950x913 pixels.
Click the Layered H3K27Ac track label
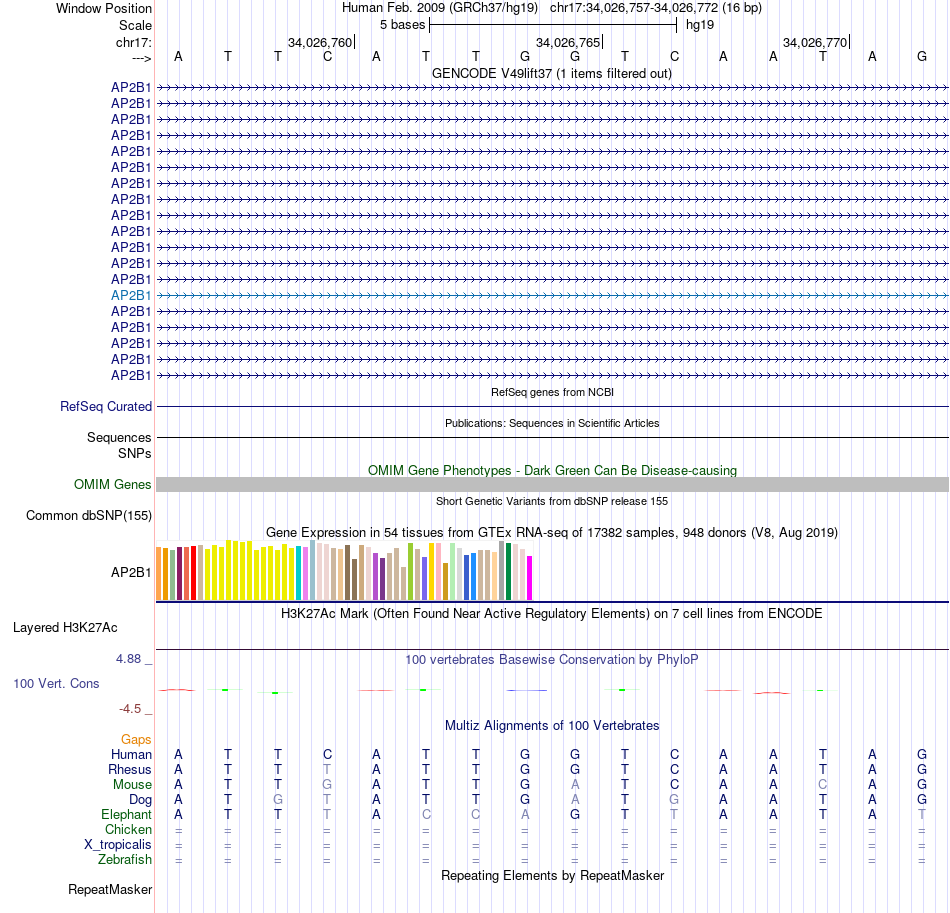pos(65,628)
